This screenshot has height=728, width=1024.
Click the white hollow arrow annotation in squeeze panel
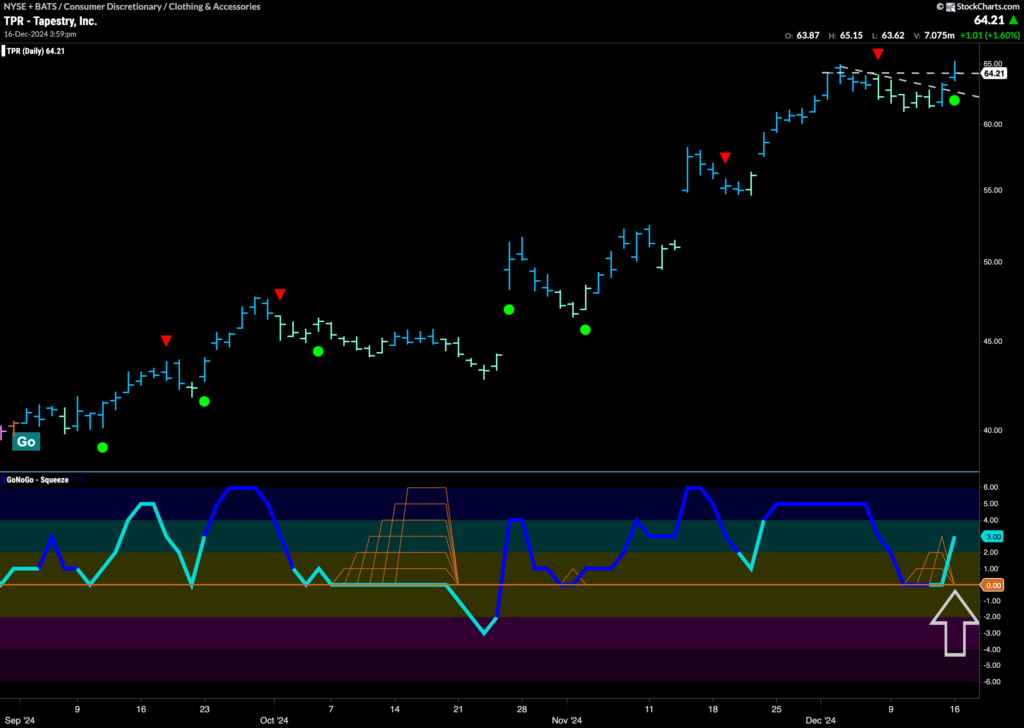click(956, 622)
